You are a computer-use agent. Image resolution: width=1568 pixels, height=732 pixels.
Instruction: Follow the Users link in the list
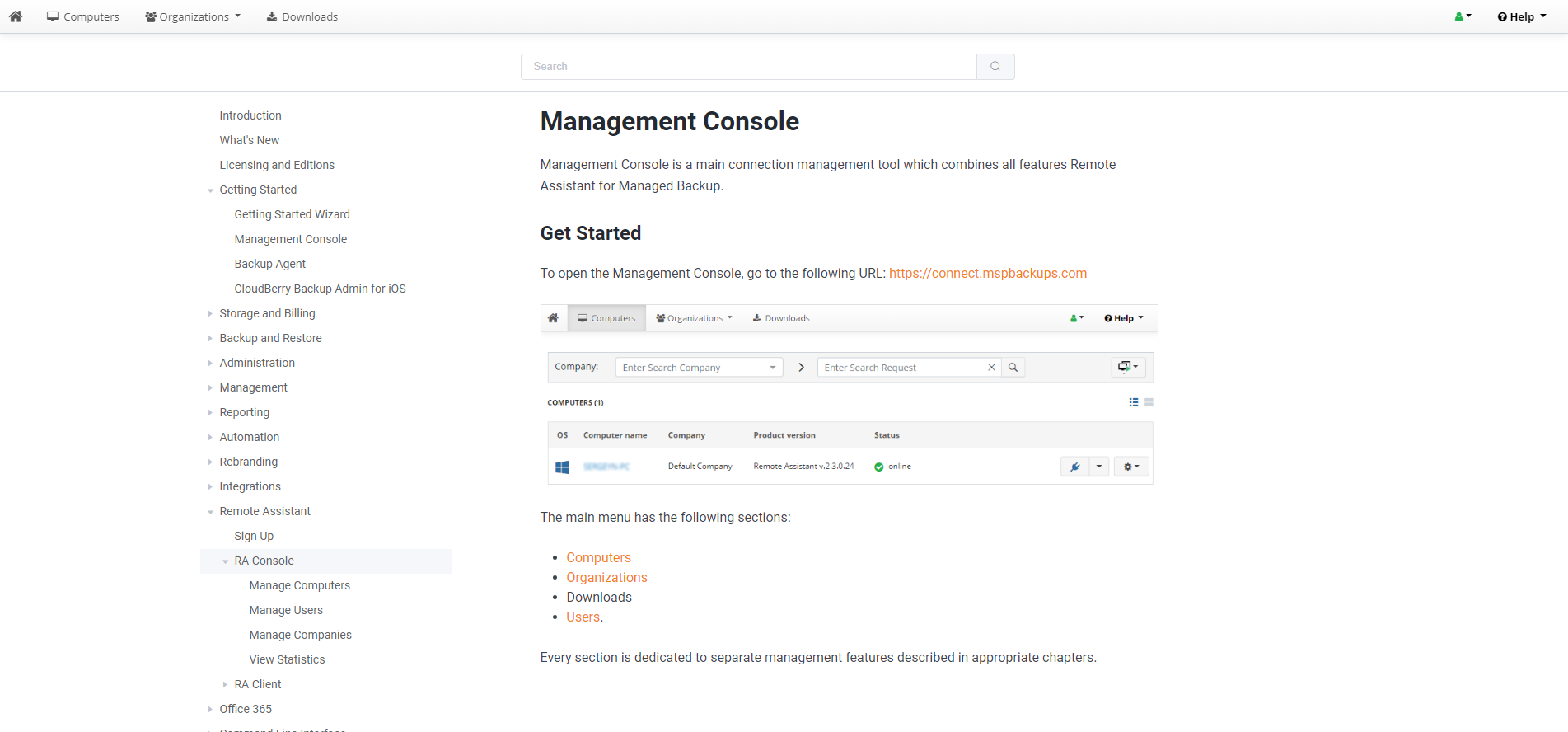(583, 617)
